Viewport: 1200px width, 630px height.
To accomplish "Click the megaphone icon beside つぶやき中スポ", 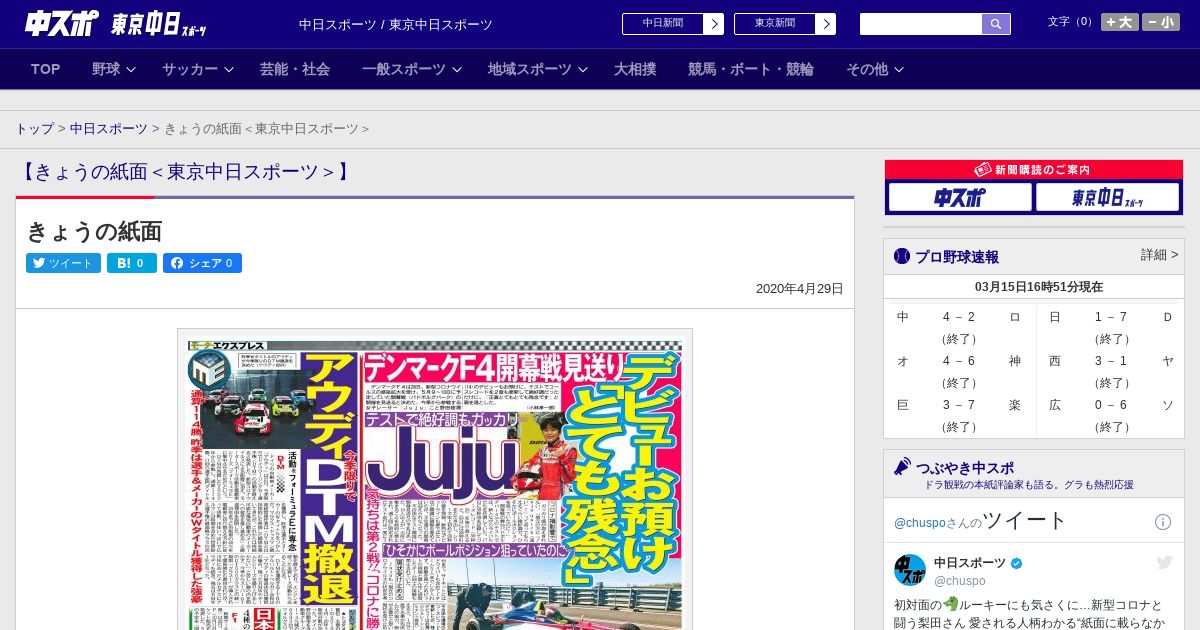I will click(x=902, y=467).
